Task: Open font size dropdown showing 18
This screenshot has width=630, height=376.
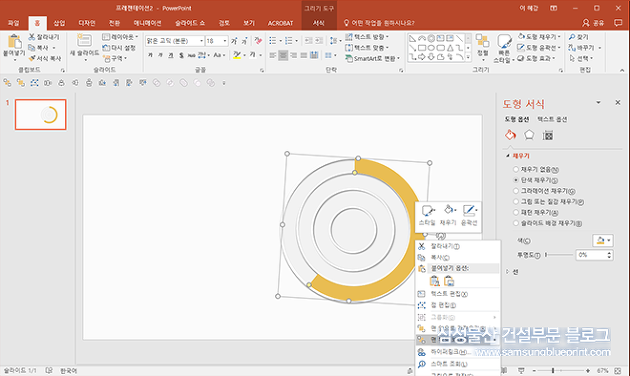Action: pyautogui.click(x=225, y=41)
